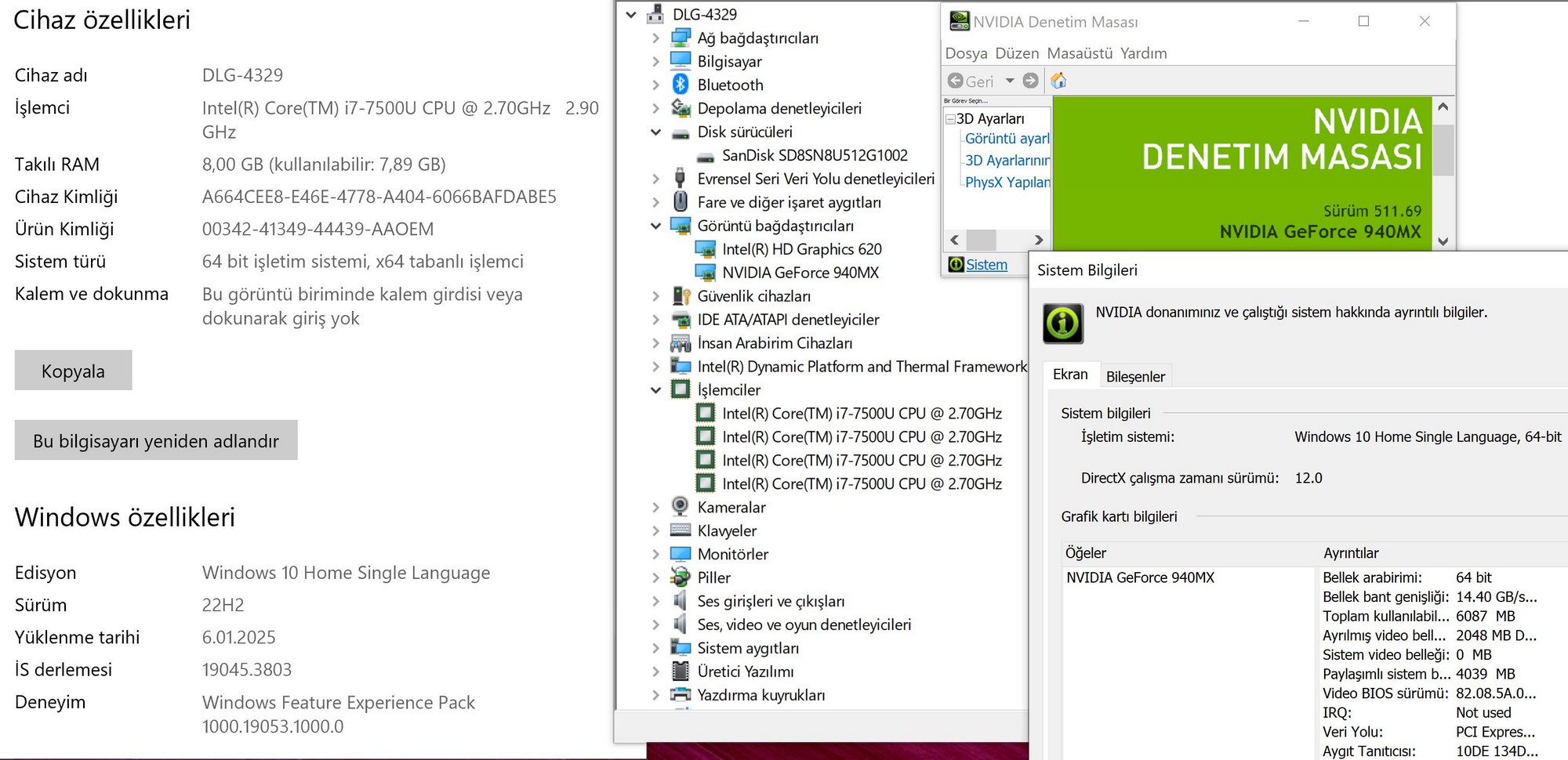
Task: Click the home icon in NVIDIA toolbar
Action: coord(1058,81)
